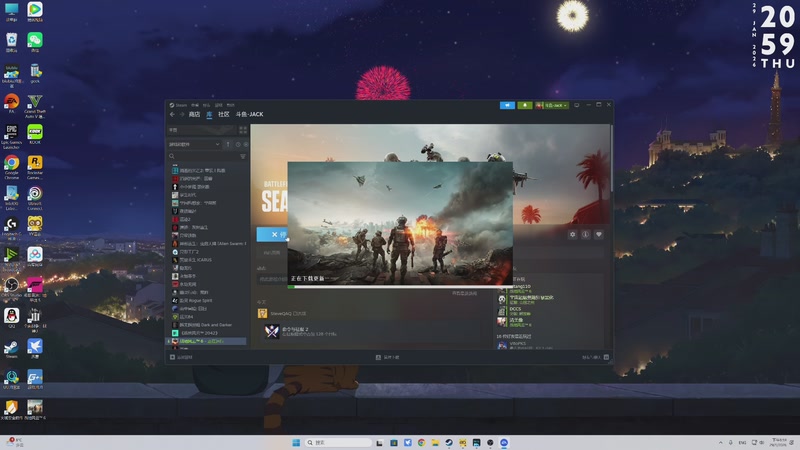The height and width of the screenshot is (450, 800).
Task: Open the Windows Start button
Action: point(296,442)
